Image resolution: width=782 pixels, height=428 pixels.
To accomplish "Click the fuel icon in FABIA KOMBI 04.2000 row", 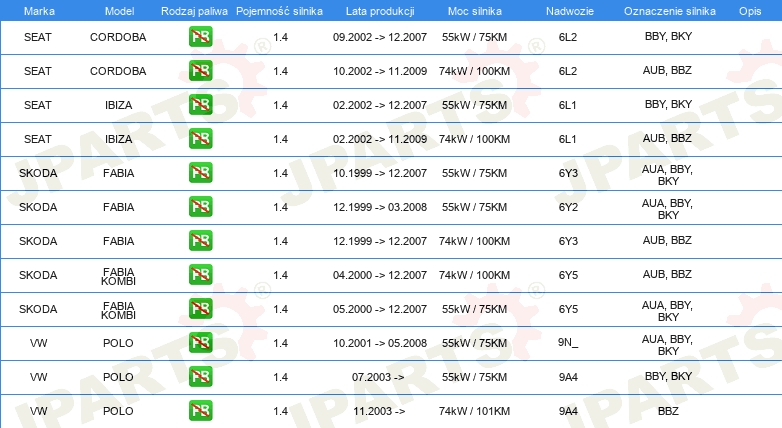I will (200, 274).
